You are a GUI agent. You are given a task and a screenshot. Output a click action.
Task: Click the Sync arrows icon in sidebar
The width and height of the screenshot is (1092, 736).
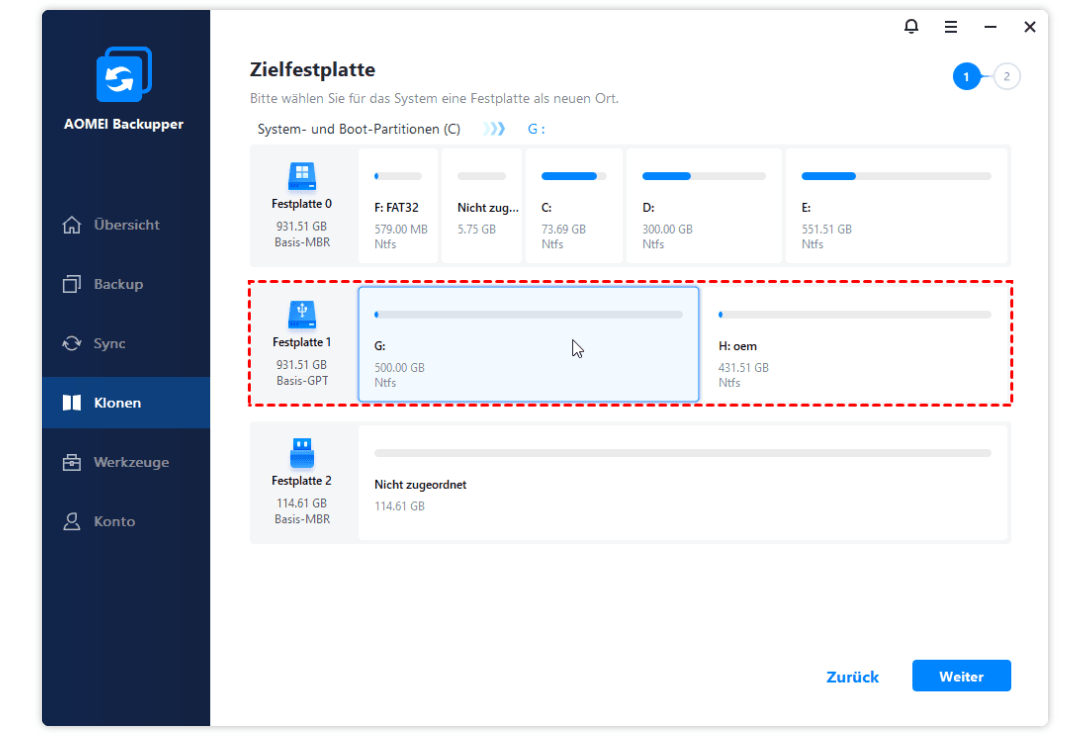[x=72, y=343]
